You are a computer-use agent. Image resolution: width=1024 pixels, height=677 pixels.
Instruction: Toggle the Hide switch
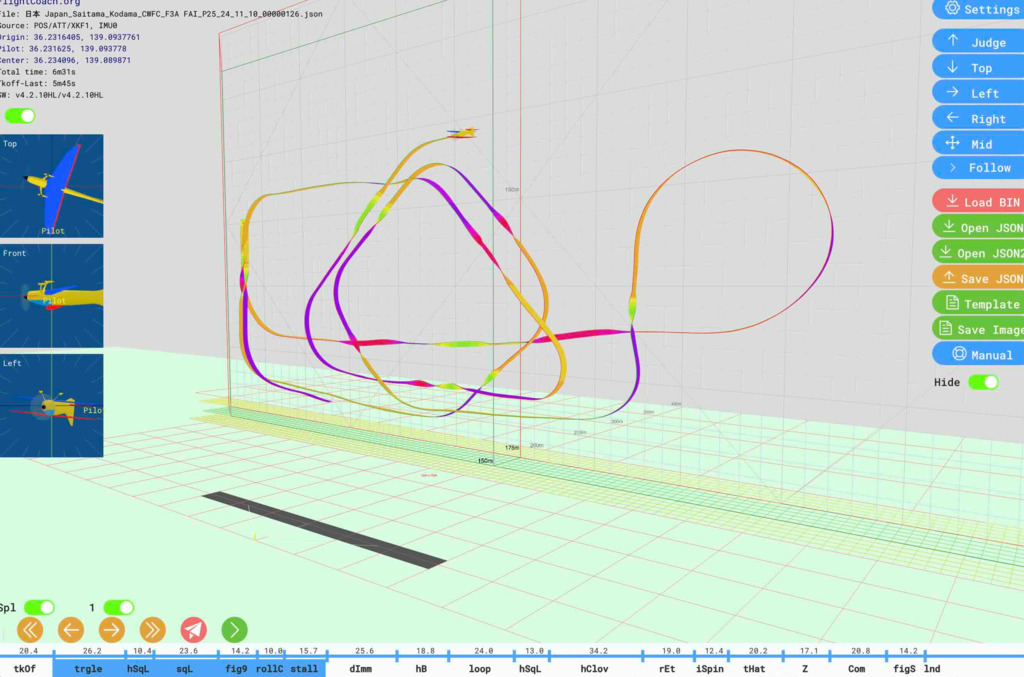tap(984, 382)
